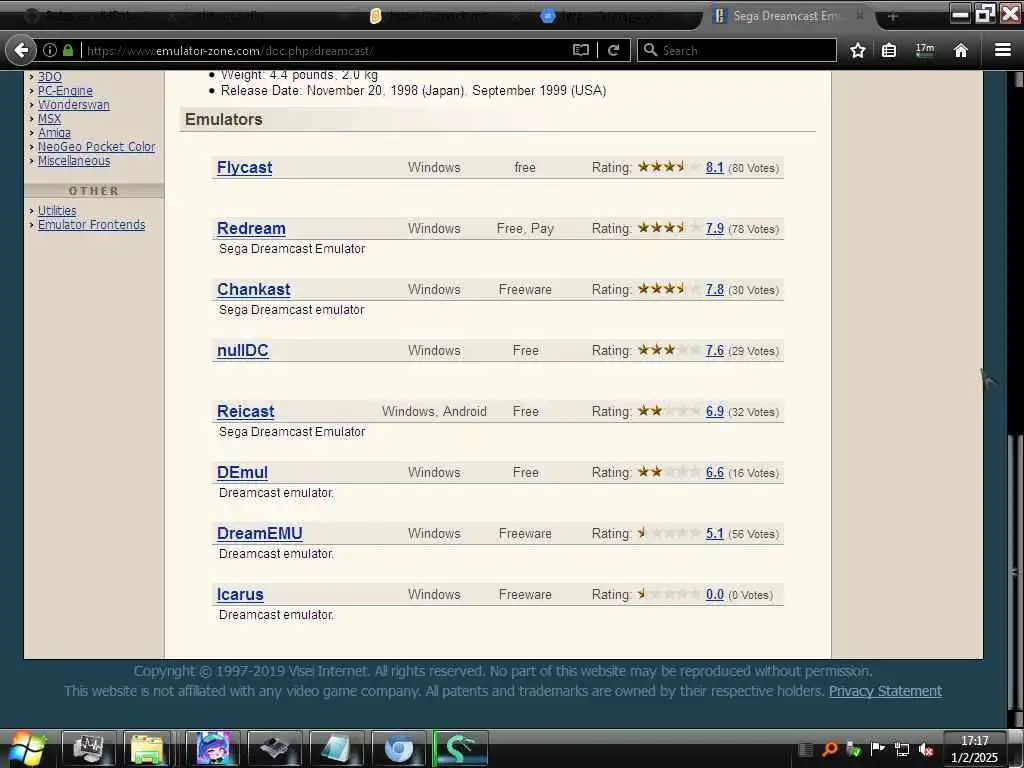Open the Redream emulator link
The height and width of the screenshot is (768, 1024).
(251, 229)
